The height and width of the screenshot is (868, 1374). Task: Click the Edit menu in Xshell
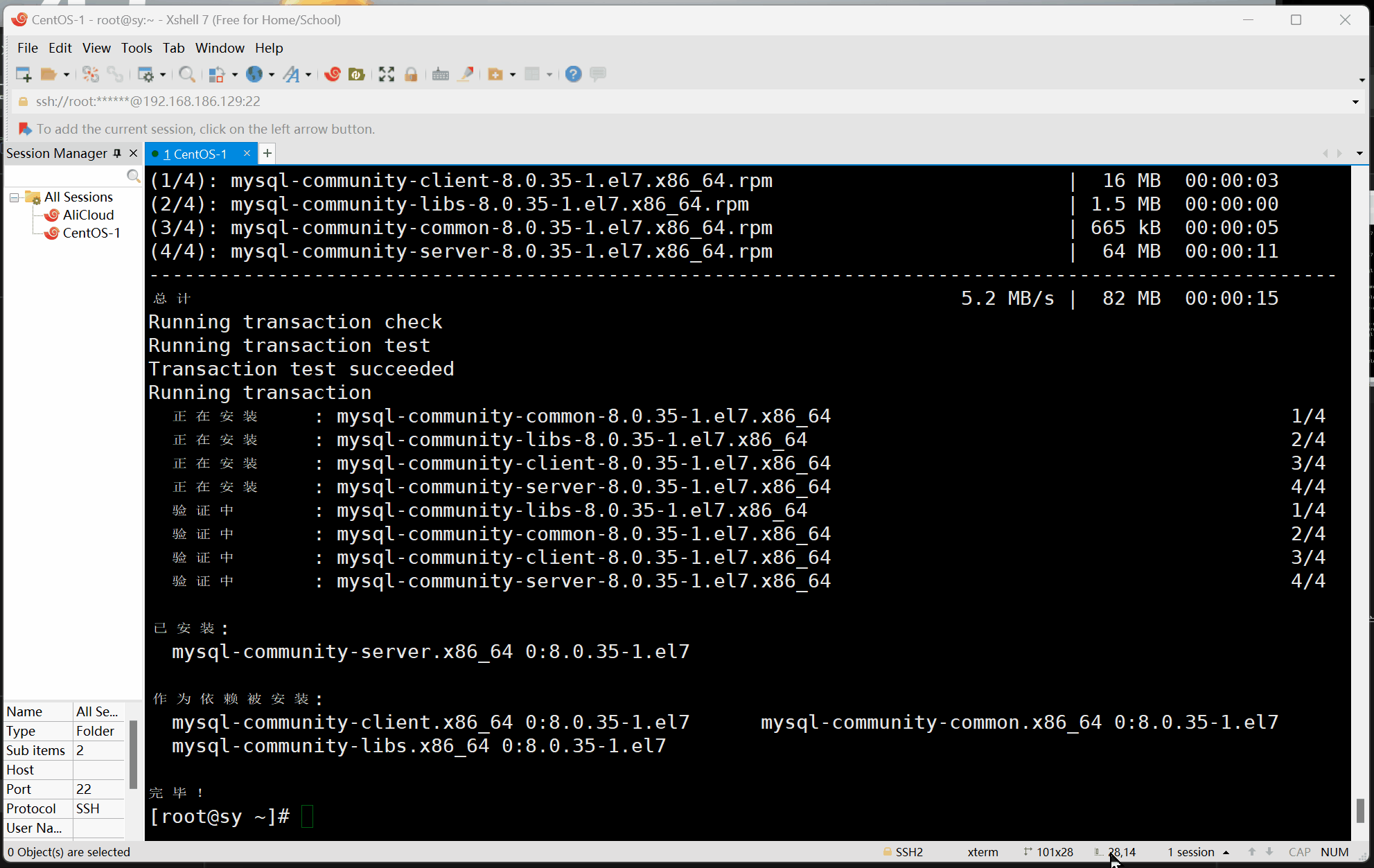tap(58, 47)
